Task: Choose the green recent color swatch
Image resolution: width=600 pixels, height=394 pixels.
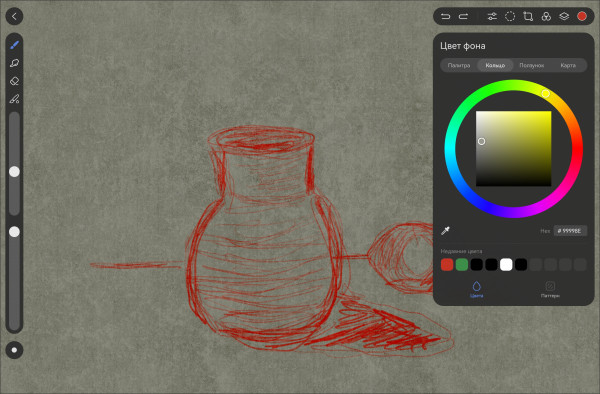Action: pos(462,264)
